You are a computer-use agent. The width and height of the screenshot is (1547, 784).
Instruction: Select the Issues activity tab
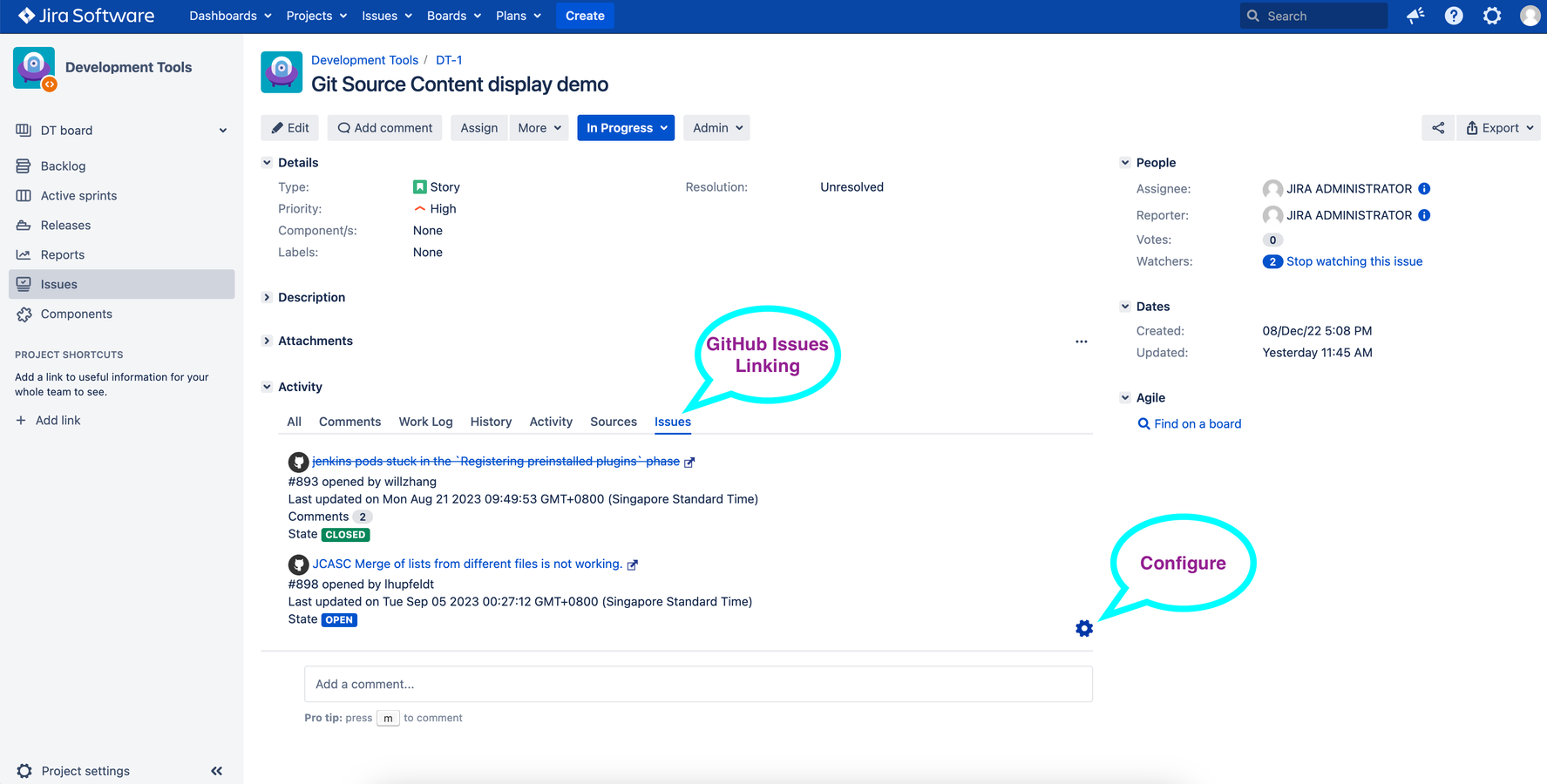(x=673, y=422)
